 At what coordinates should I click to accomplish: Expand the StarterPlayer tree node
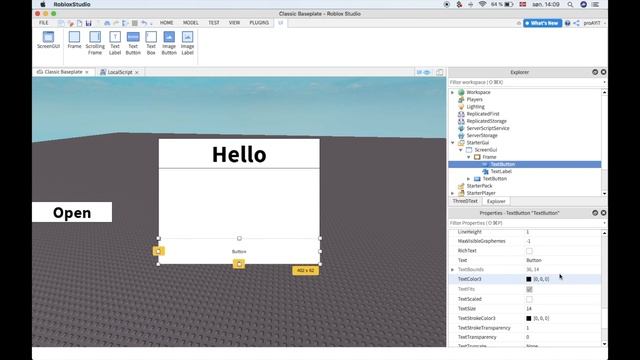[x=452, y=193]
